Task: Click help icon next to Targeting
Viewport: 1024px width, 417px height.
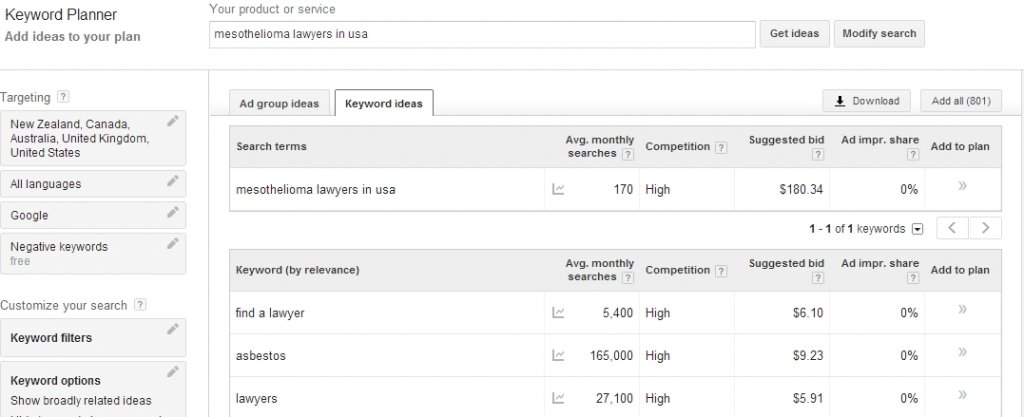Action: [x=63, y=97]
